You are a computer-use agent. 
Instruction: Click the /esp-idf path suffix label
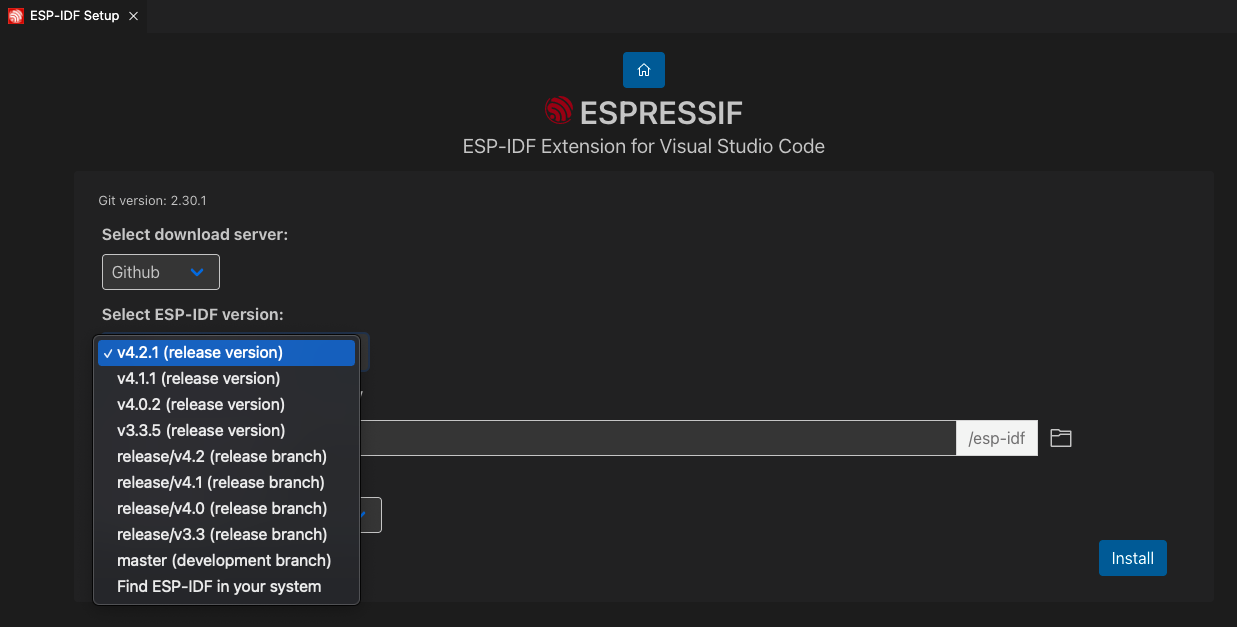(997, 438)
